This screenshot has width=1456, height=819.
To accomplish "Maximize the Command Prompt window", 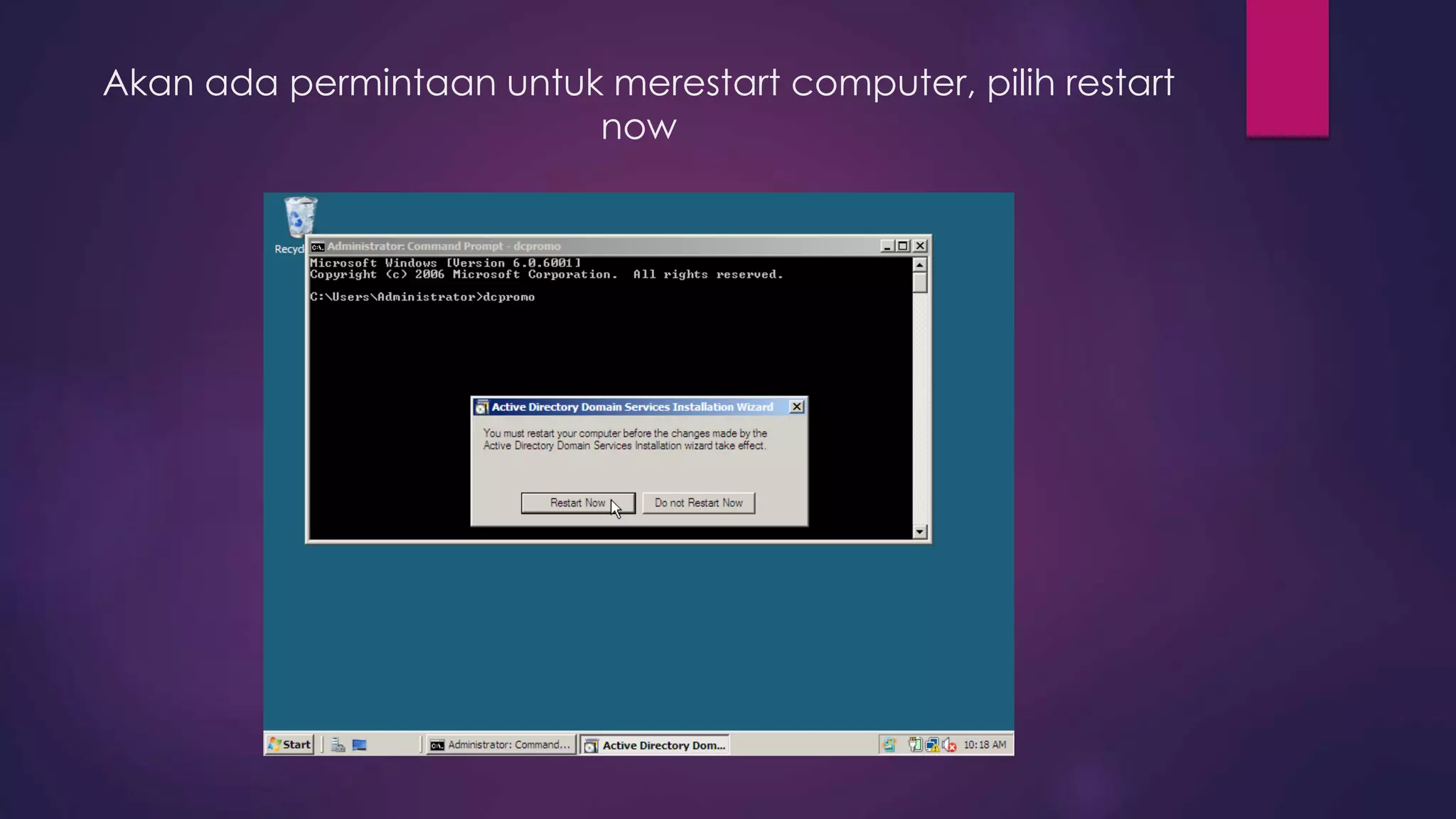I will pos(903,246).
